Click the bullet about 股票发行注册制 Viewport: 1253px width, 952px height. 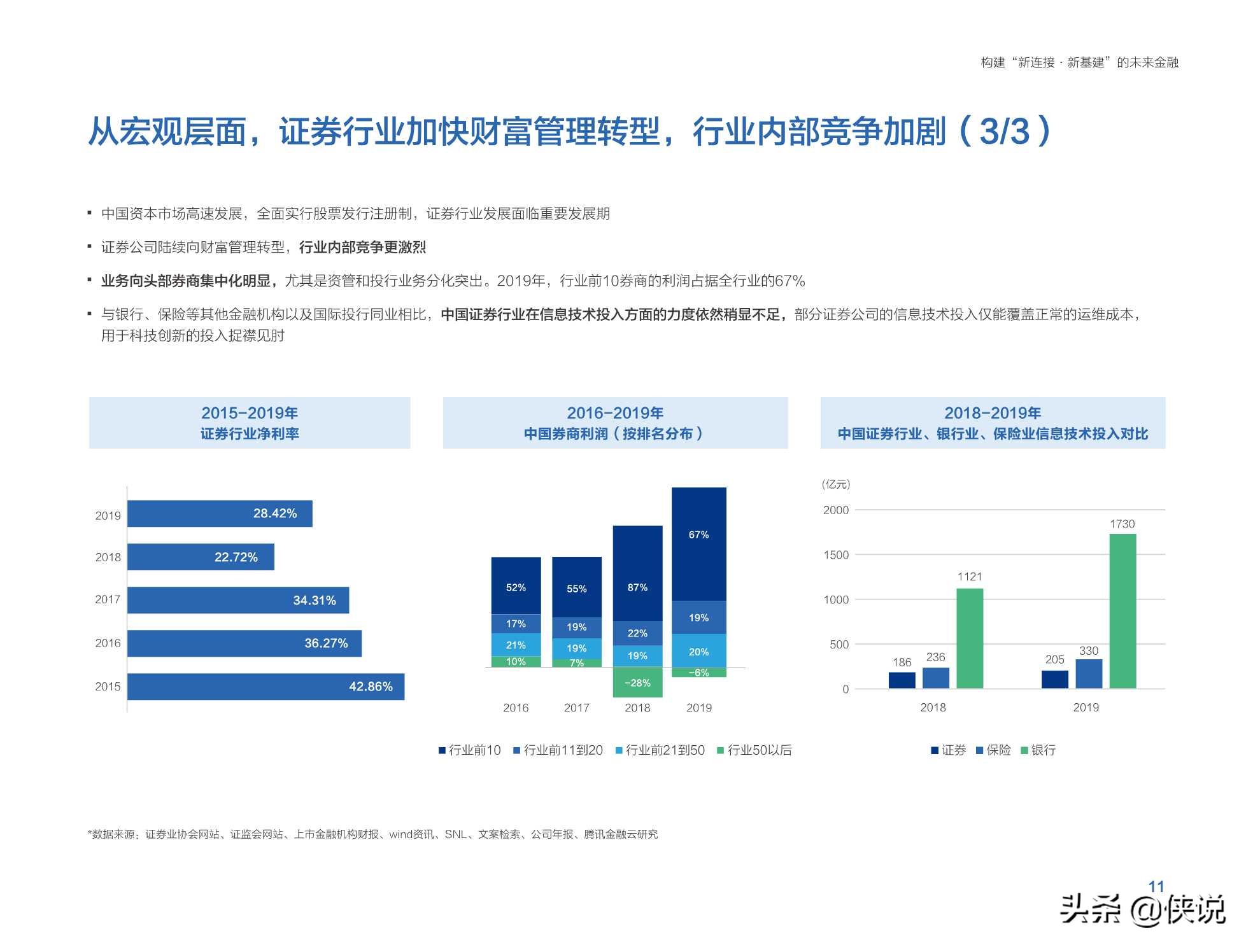[355, 214]
